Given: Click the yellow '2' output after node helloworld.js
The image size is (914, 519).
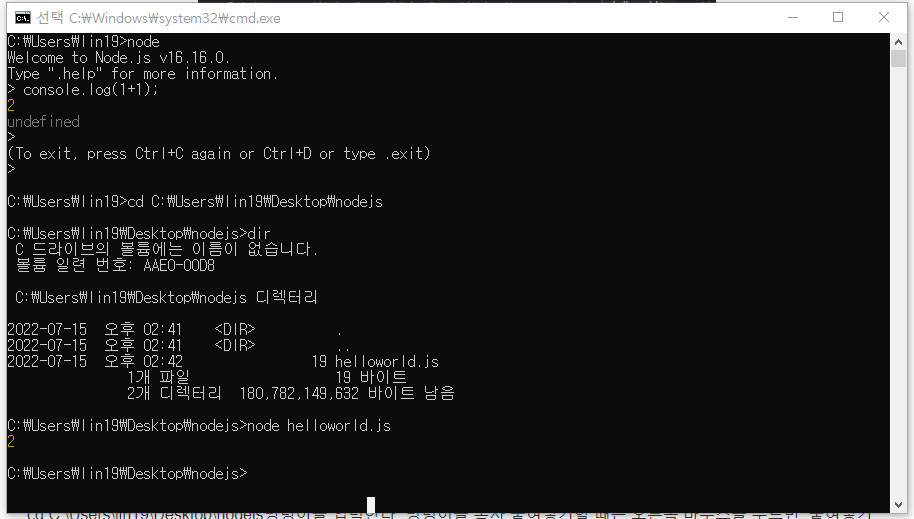Looking at the screenshot, I should [x=11, y=441].
